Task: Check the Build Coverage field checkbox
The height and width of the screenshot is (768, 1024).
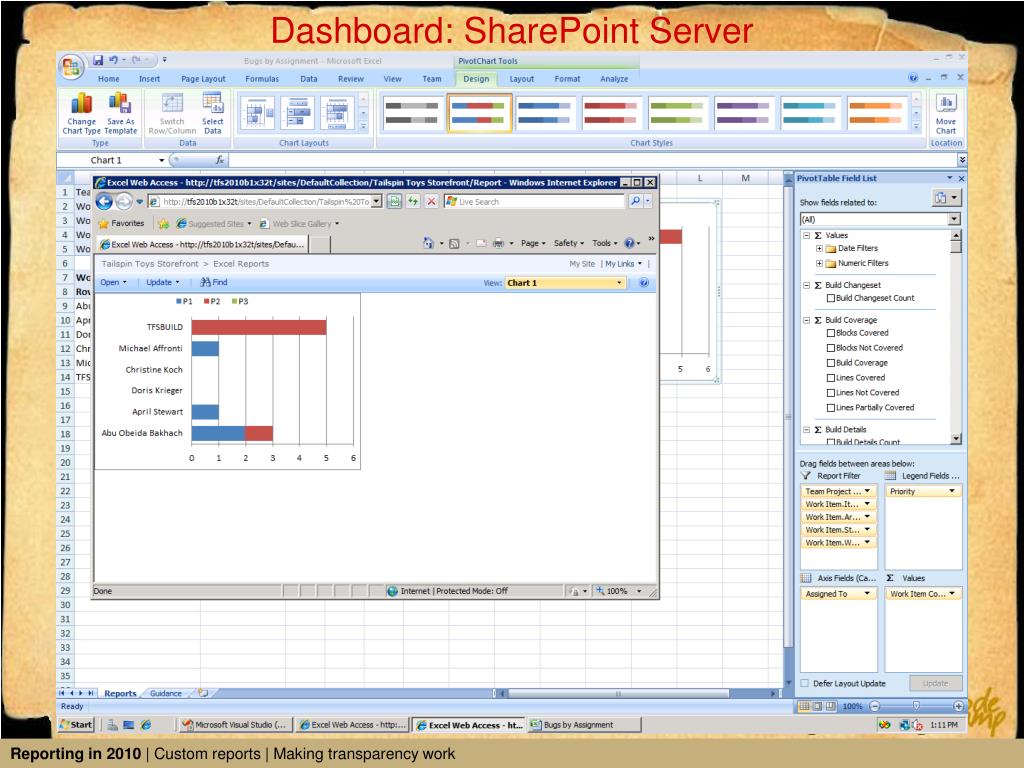Action: coord(831,363)
